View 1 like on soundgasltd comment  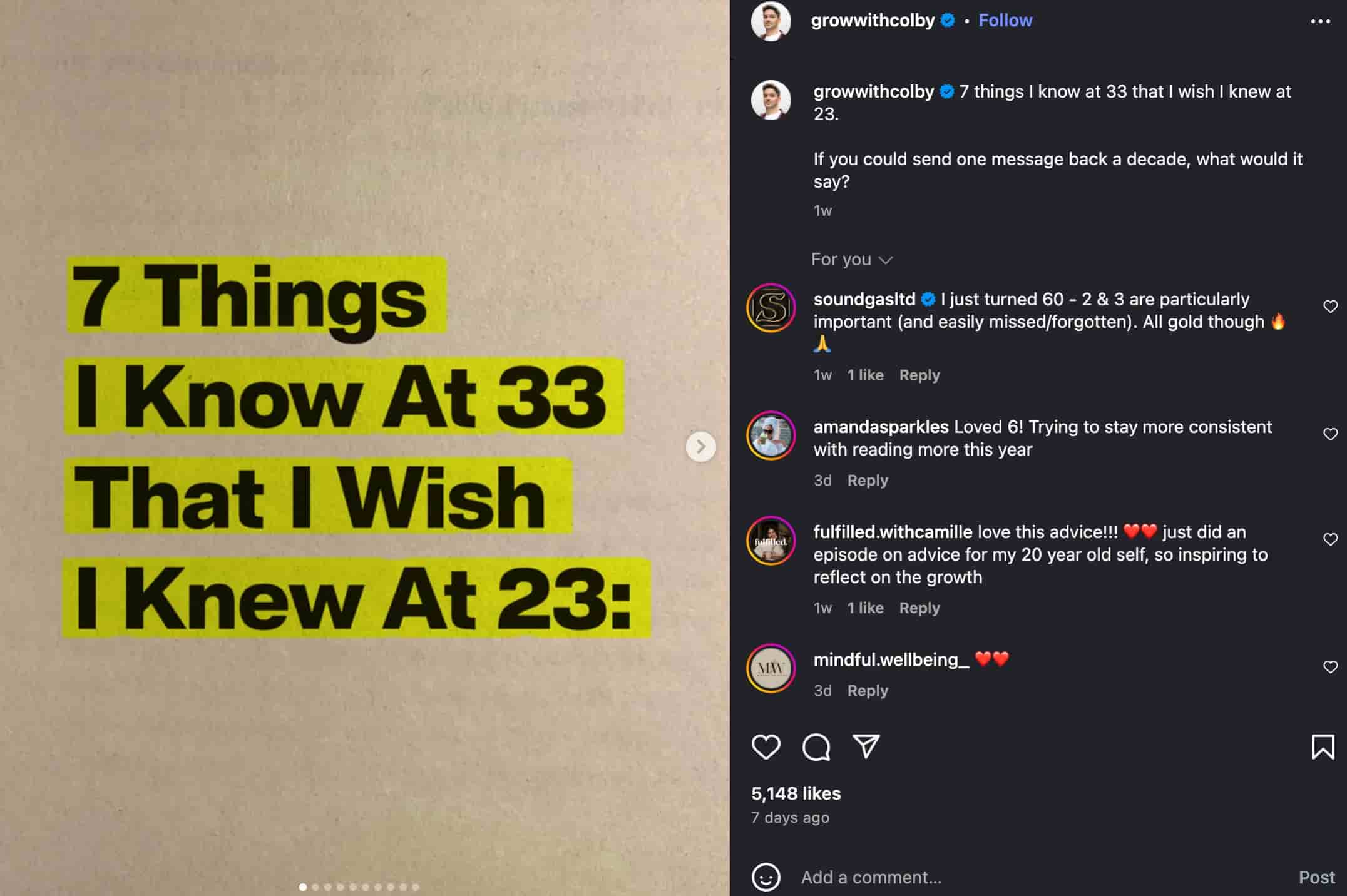[x=865, y=375]
